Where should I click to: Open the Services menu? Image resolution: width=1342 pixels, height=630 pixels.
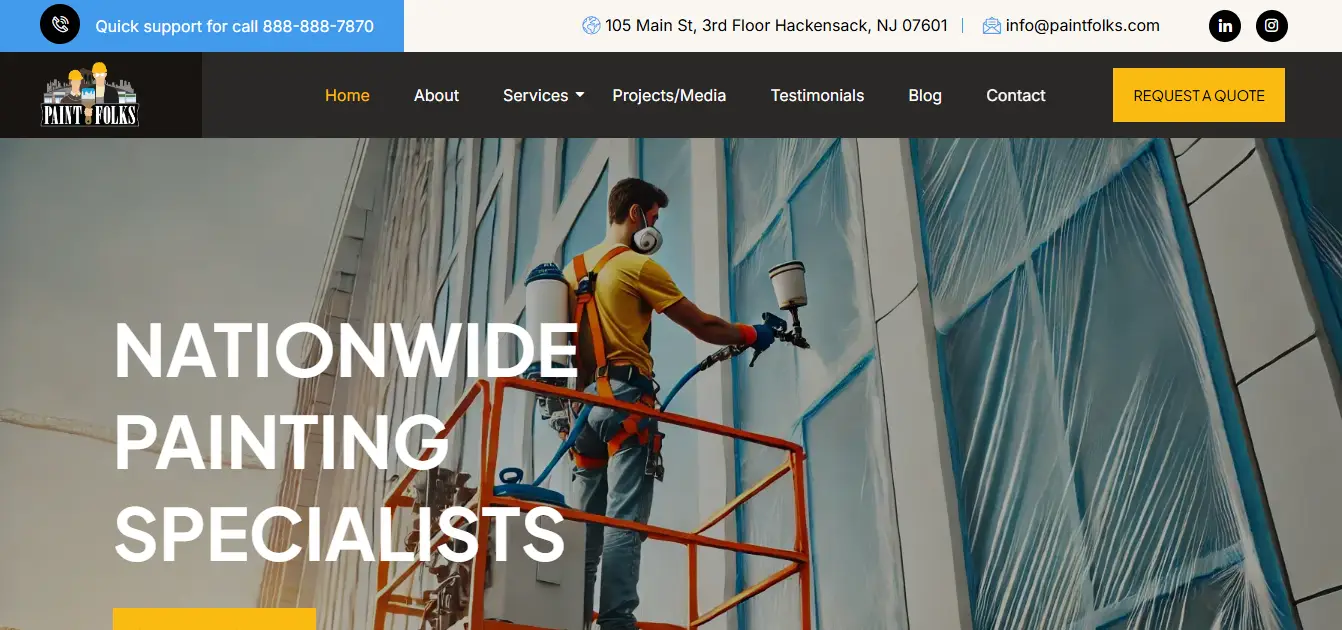click(535, 95)
